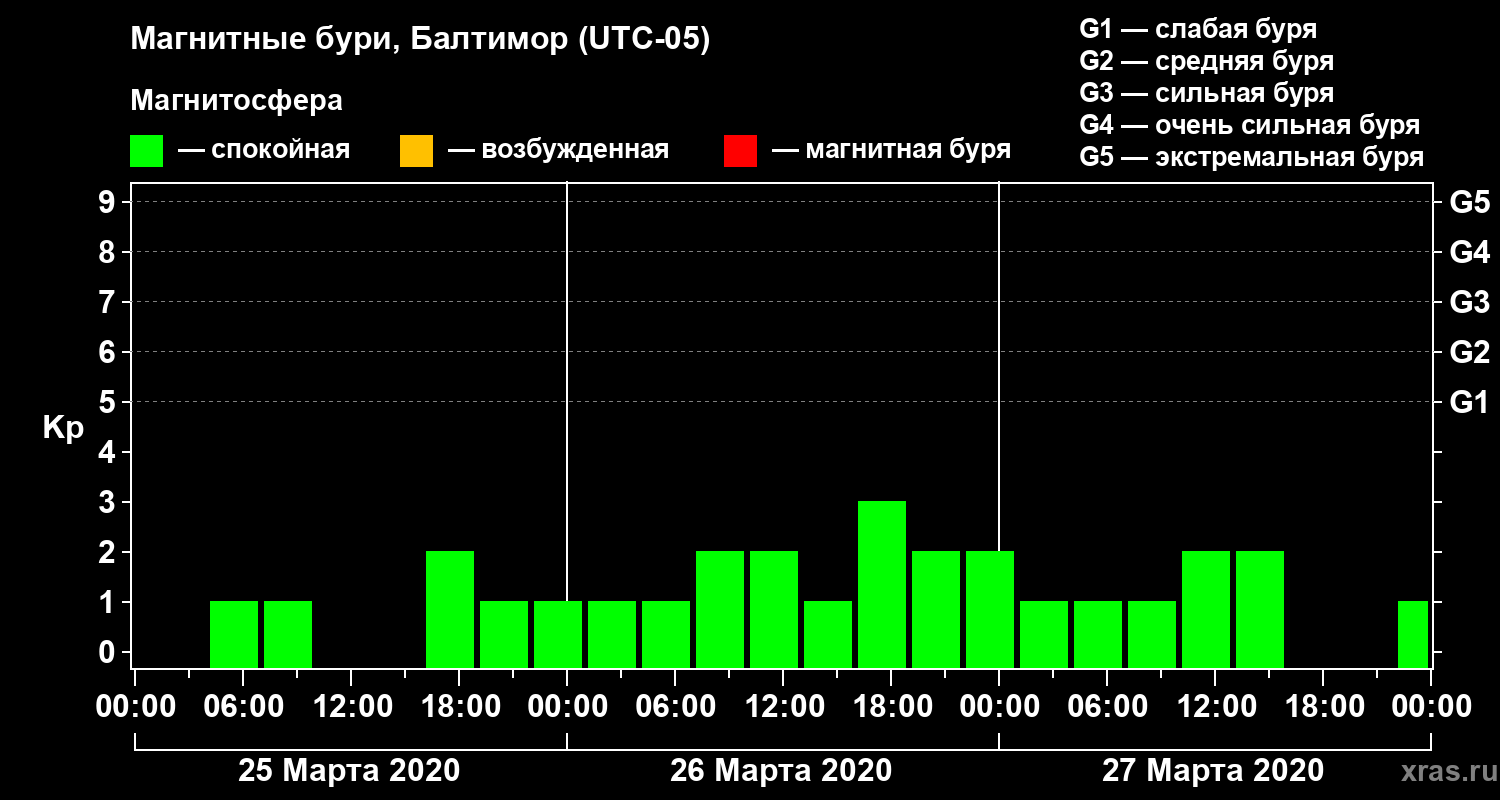
Task: Click the Kp axis value 9
Action: point(109,202)
